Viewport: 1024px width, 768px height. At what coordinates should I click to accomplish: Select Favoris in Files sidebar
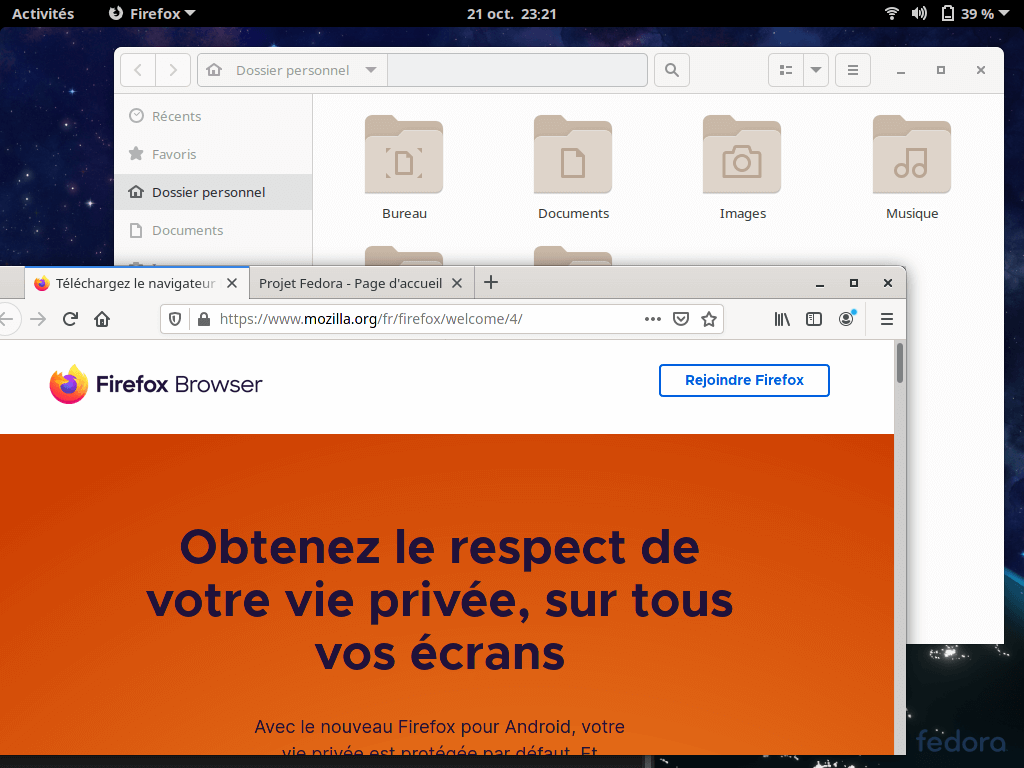[214, 154]
